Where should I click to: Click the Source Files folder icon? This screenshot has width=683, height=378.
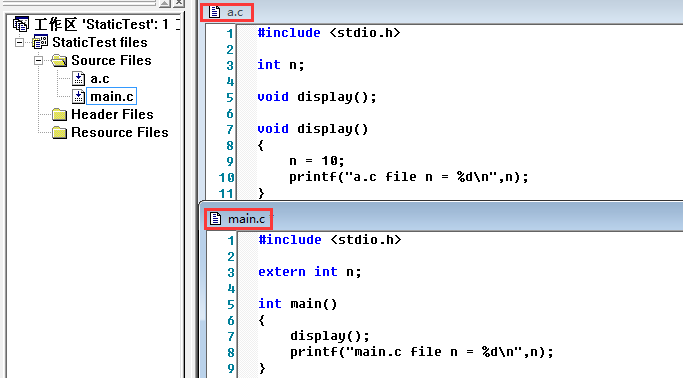pyautogui.click(x=59, y=60)
